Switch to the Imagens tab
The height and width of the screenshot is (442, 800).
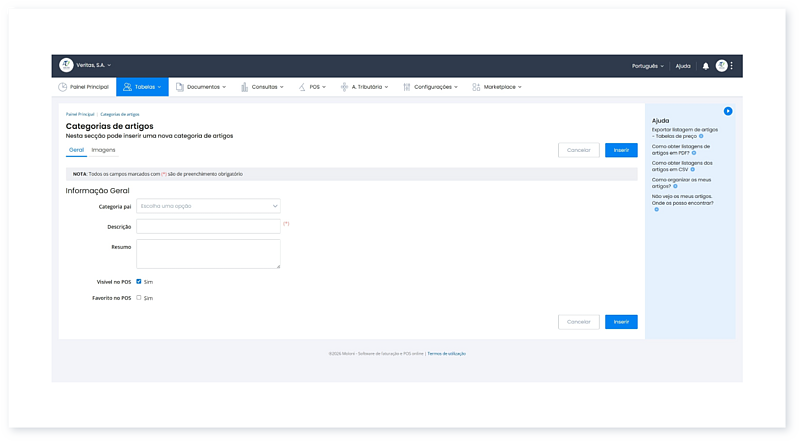point(103,150)
